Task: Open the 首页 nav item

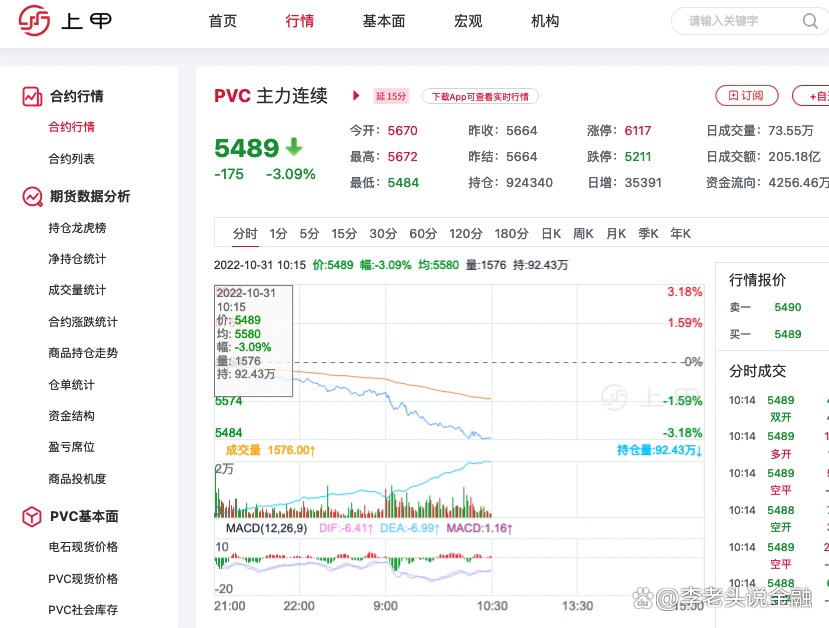Action: (x=223, y=21)
